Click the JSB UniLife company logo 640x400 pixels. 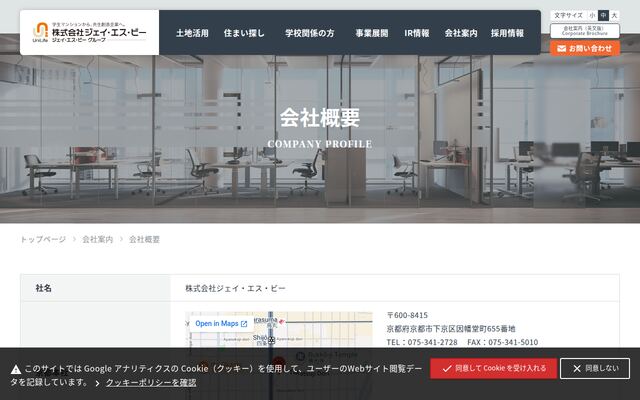(89, 32)
